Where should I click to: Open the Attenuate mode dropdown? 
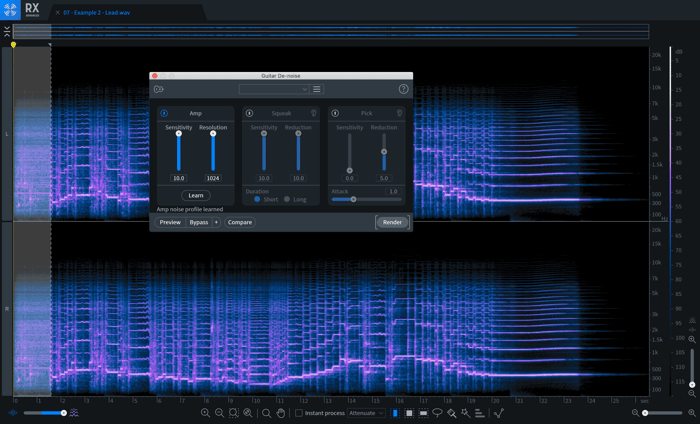click(x=366, y=413)
